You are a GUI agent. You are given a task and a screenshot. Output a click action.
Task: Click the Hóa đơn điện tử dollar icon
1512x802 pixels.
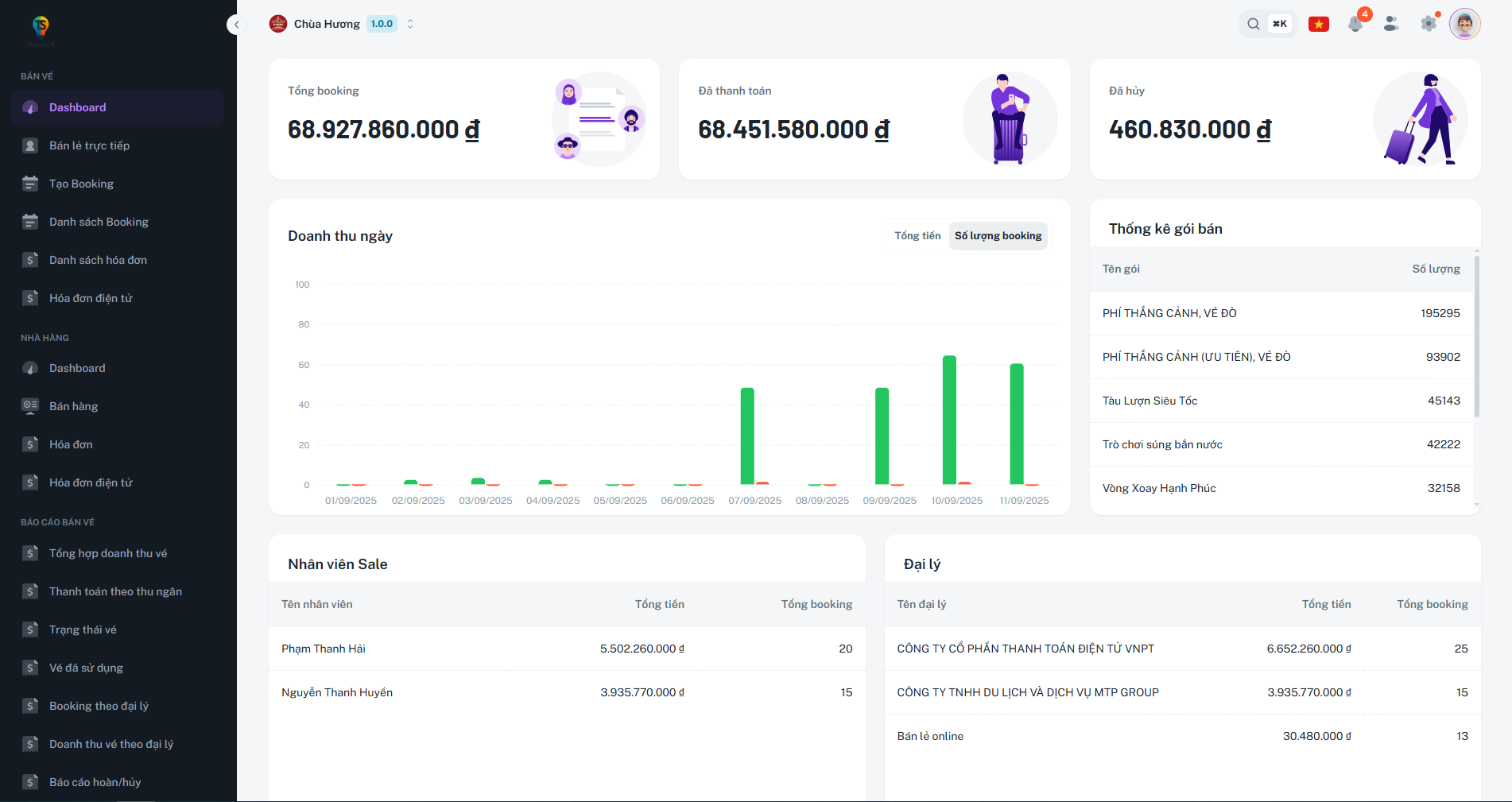click(x=30, y=298)
